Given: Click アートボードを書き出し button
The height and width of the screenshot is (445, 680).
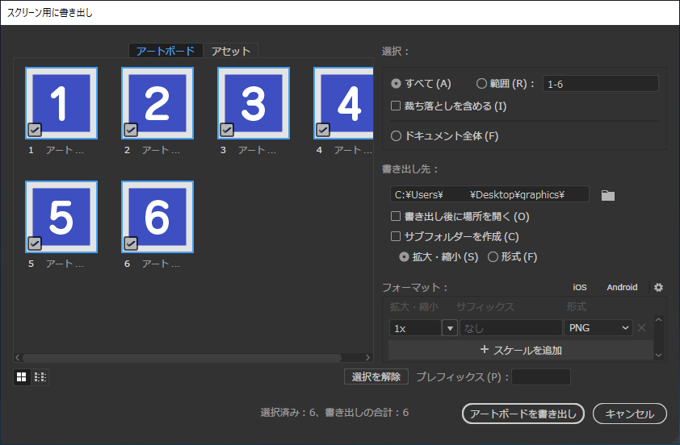Looking at the screenshot, I should (523, 414).
